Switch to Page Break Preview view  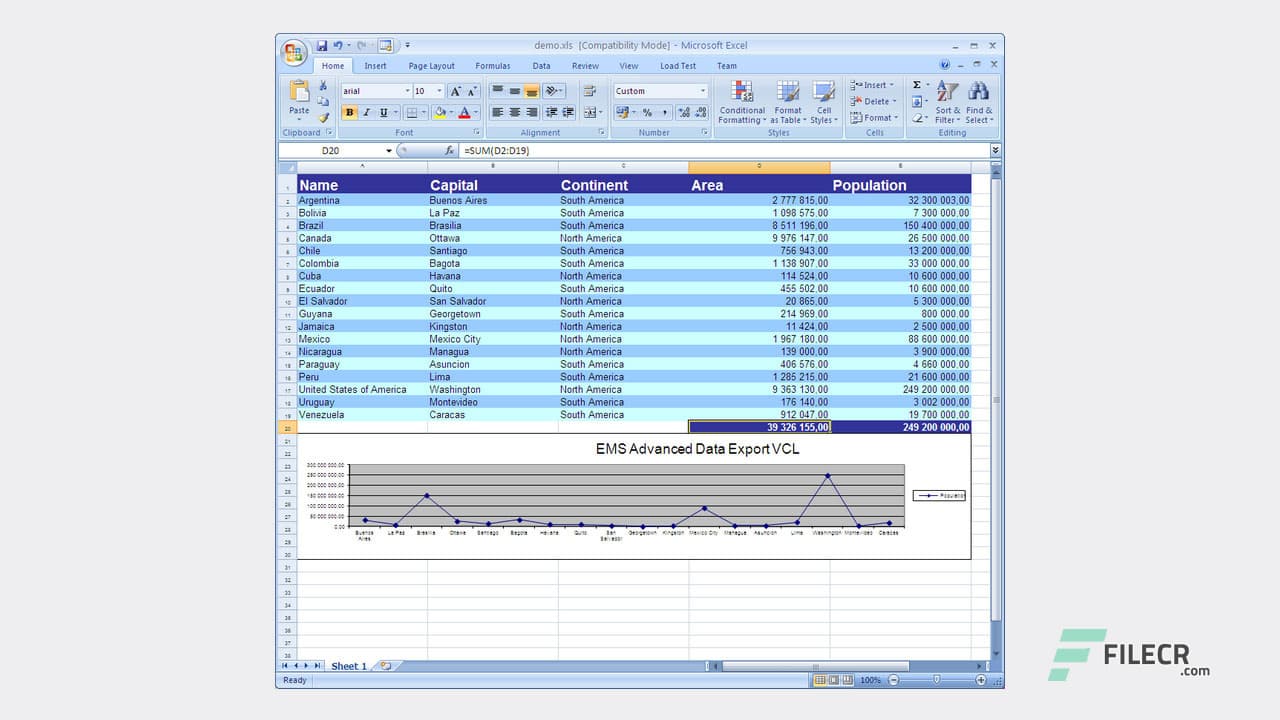coord(846,680)
